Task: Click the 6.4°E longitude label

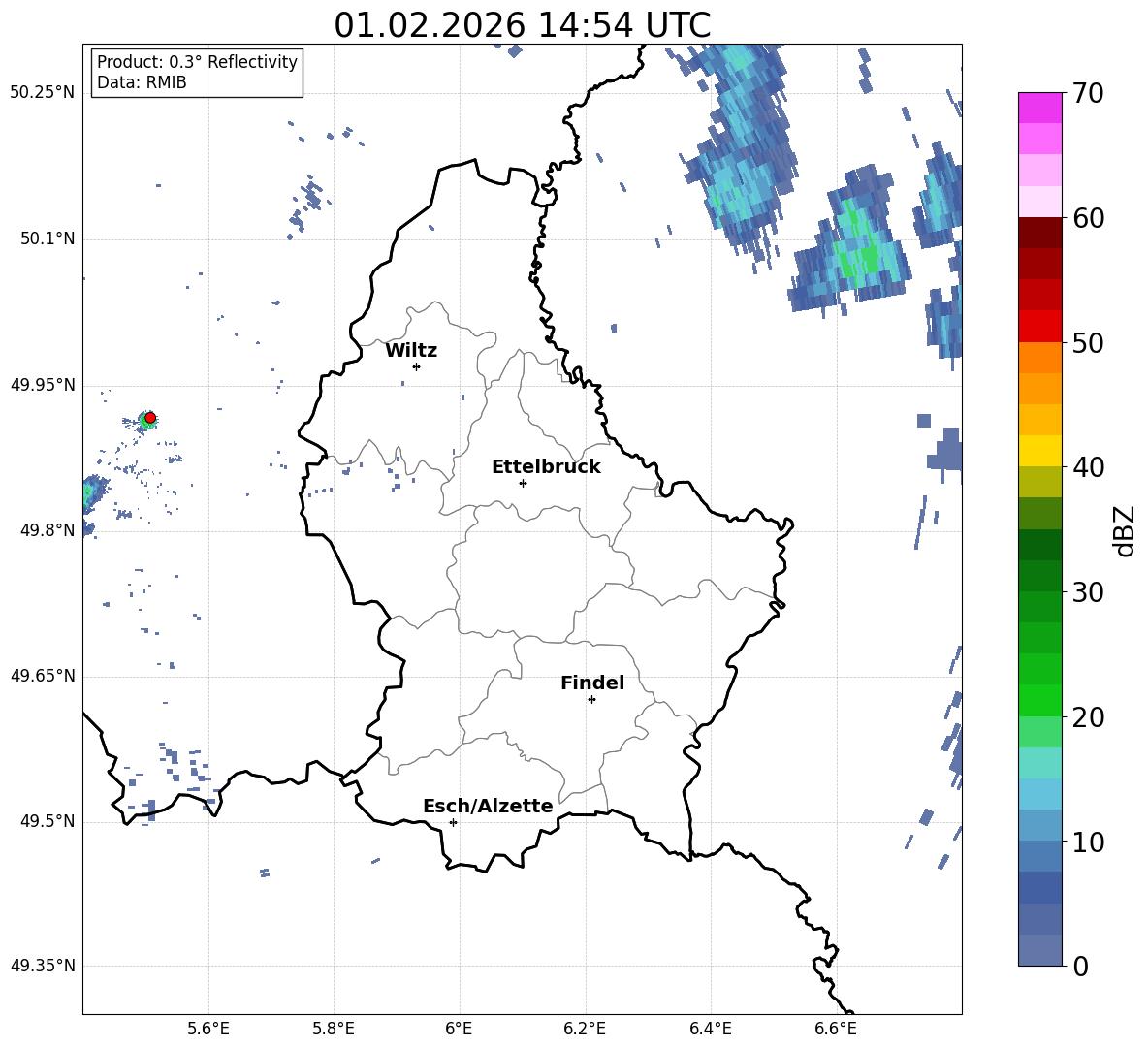Action: pos(710,1029)
